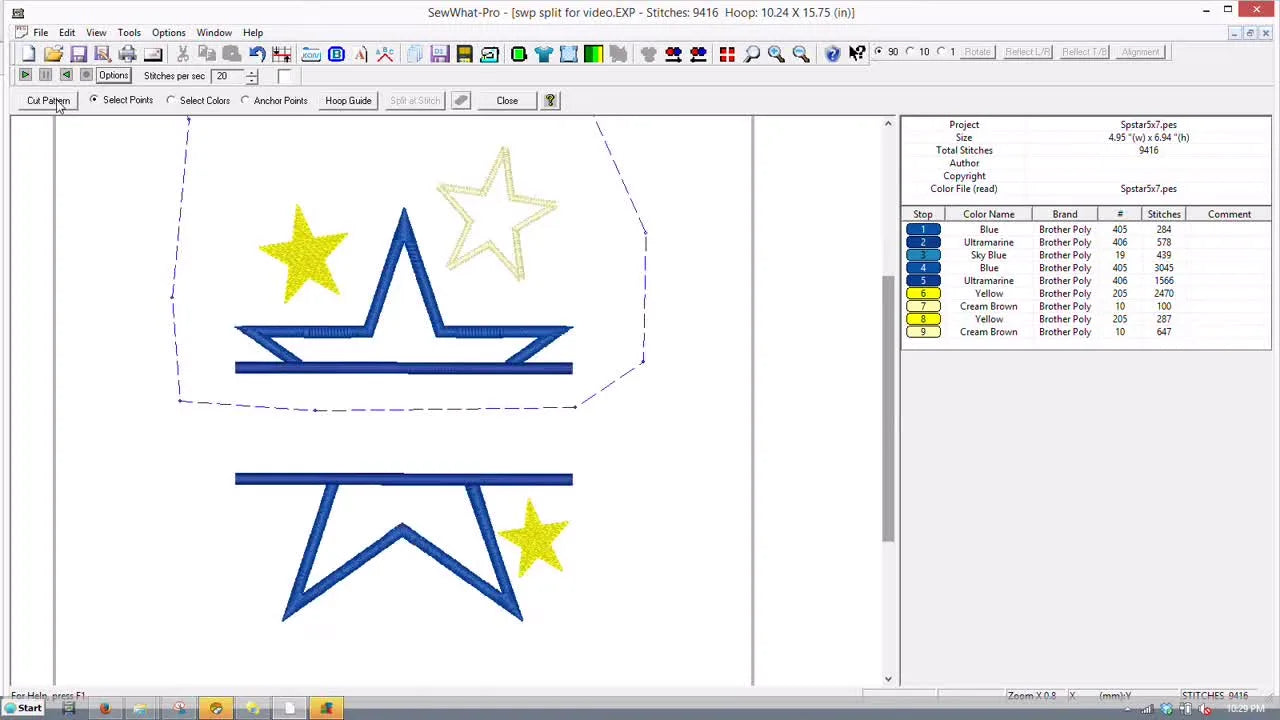Zoom out with the minus magnifier
1280x720 pixels.
tap(801, 53)
